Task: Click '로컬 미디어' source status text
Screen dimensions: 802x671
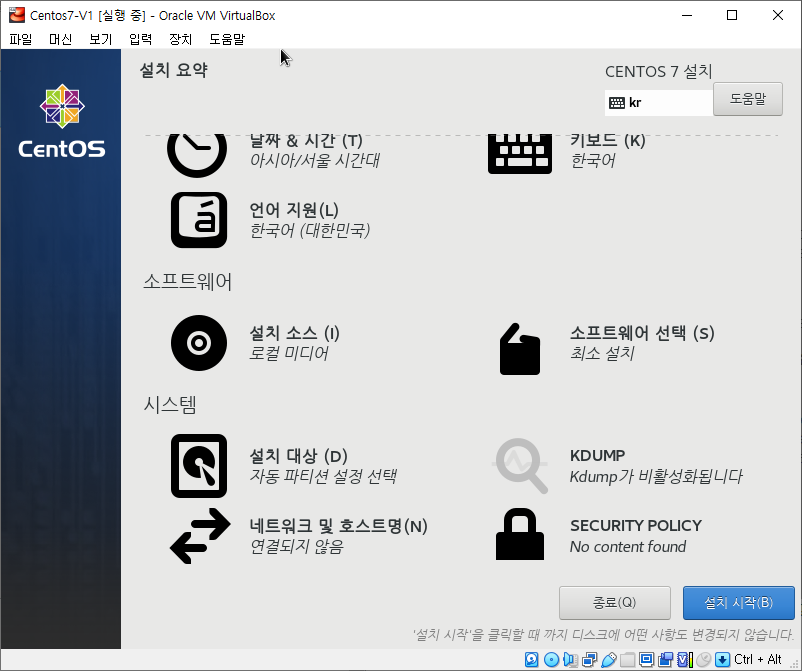Action: (x=288, y=353)
